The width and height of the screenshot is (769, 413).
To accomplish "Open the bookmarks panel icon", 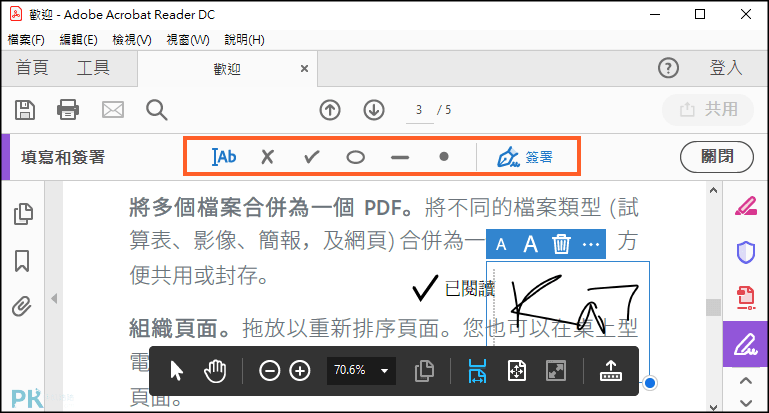I will coord(22,261).
